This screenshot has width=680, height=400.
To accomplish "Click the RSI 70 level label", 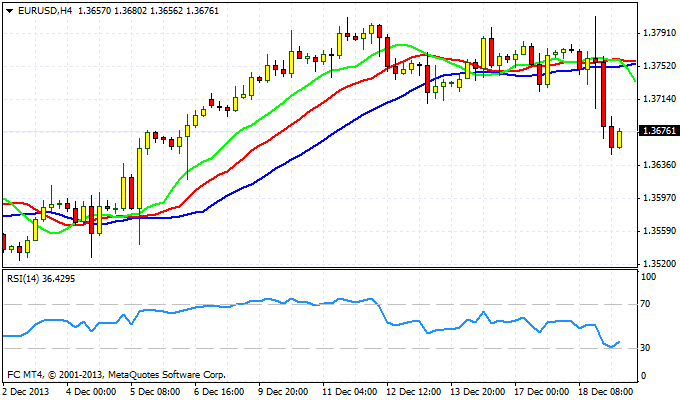I will 646,304.
